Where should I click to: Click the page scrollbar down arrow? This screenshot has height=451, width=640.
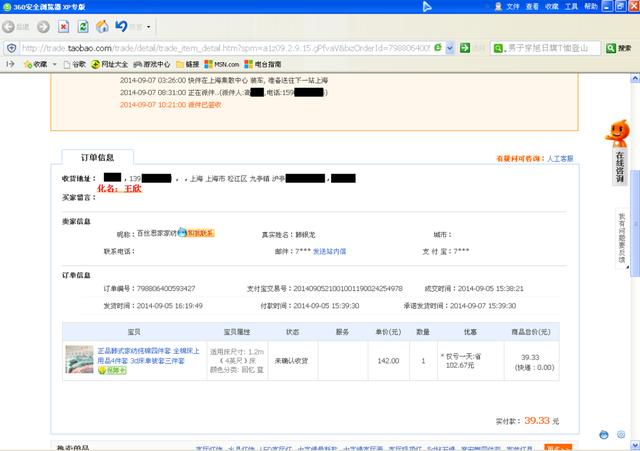635,444
